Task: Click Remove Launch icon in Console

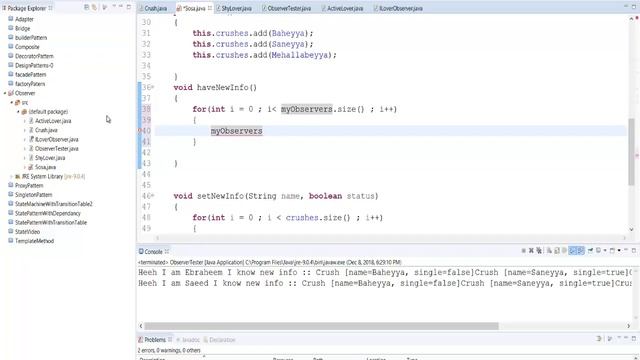Action: [531, 251]
